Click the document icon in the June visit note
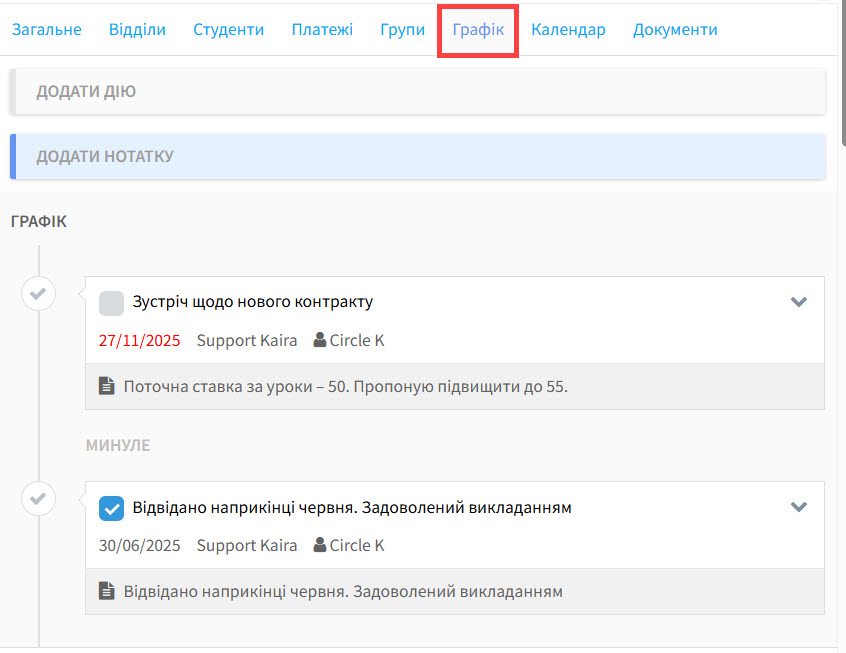 pos(106,591)
